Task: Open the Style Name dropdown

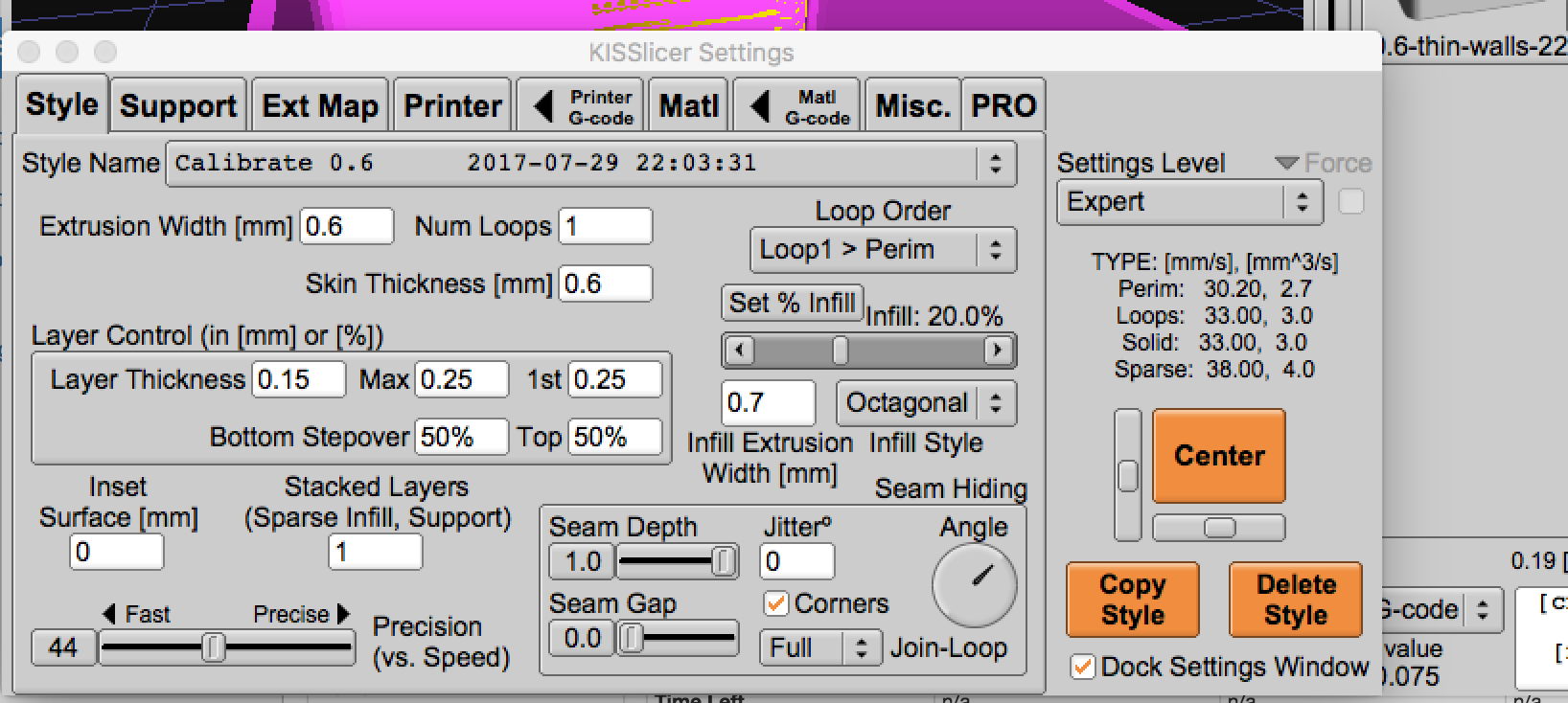Action: (591, 164)
